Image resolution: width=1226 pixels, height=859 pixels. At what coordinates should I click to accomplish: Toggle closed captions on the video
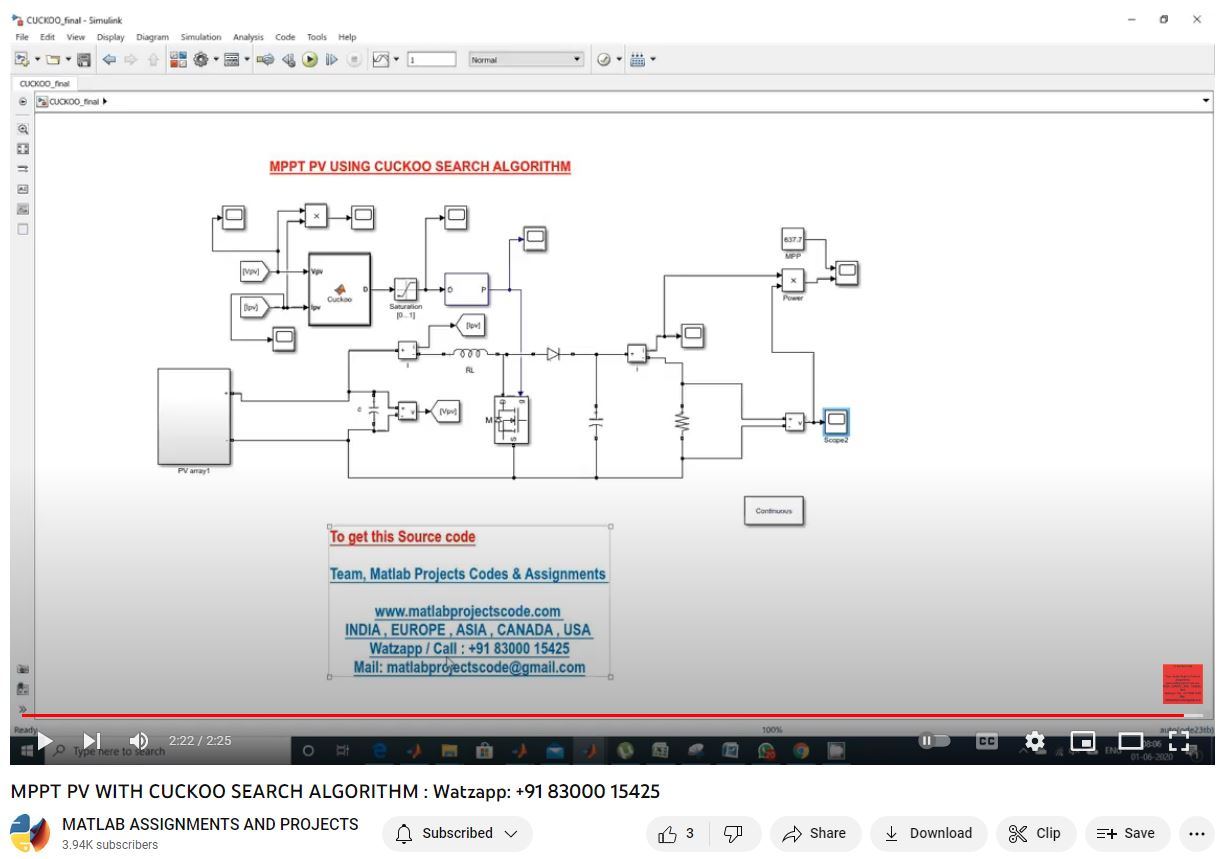986,741
